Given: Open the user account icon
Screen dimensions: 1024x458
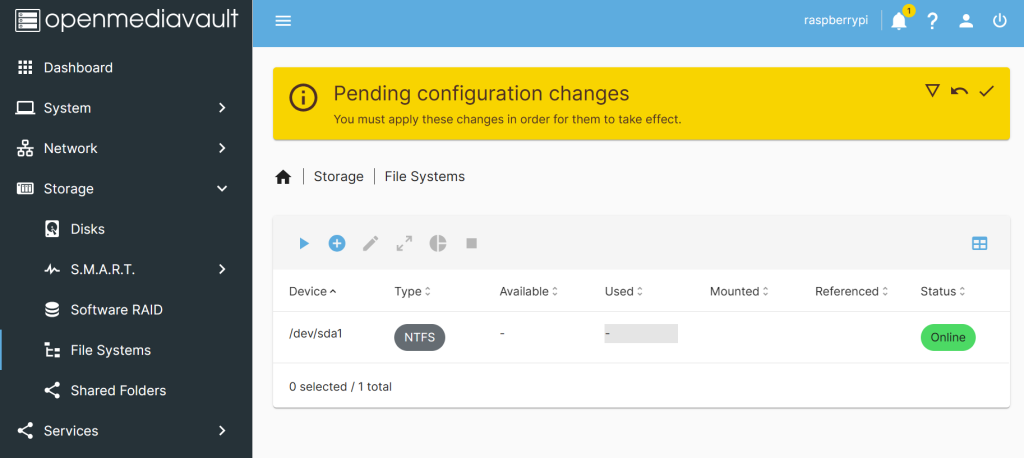Looking at the screenshot, I should click(966, 21).
